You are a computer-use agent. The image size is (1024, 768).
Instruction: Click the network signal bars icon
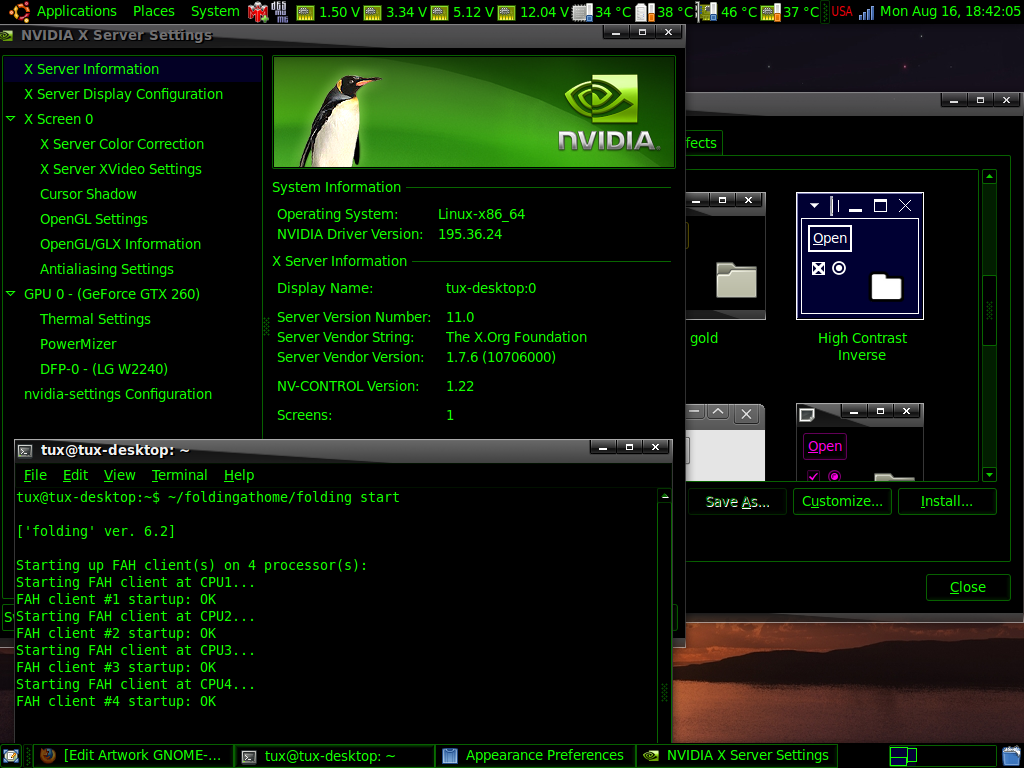[x=866, y=12]
